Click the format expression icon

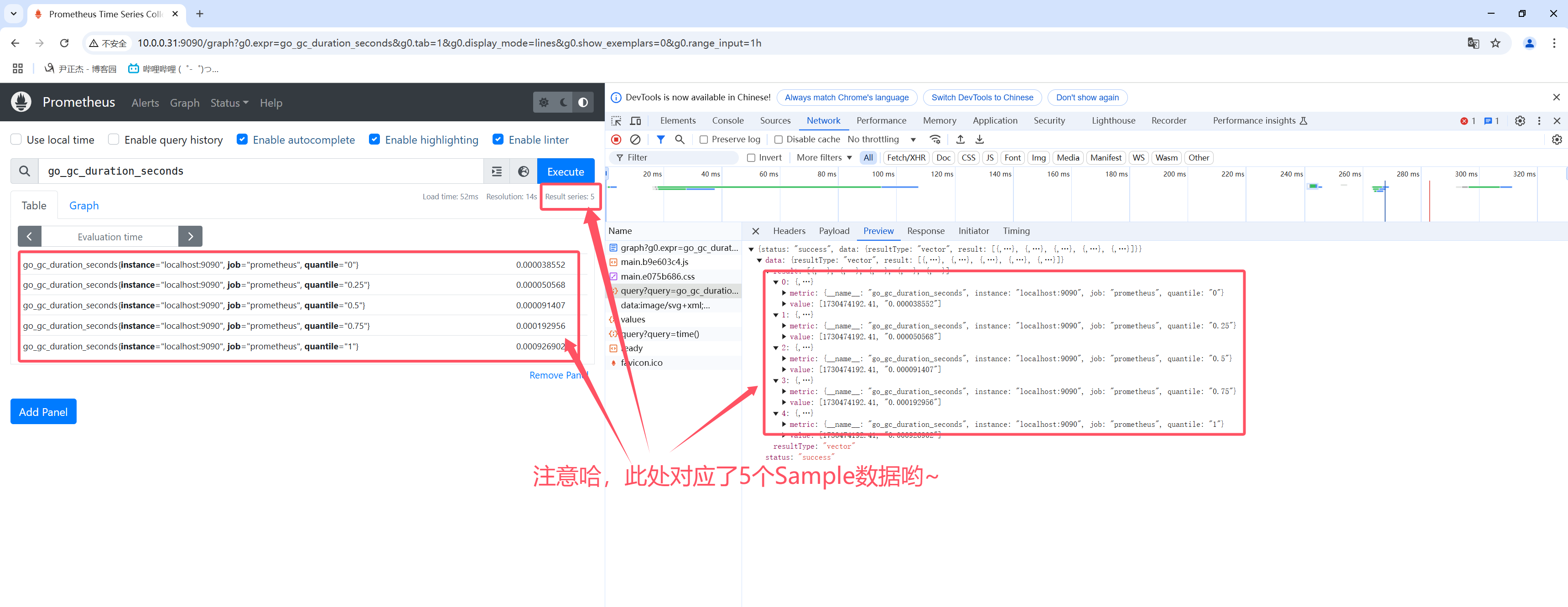tap(497, 171)
